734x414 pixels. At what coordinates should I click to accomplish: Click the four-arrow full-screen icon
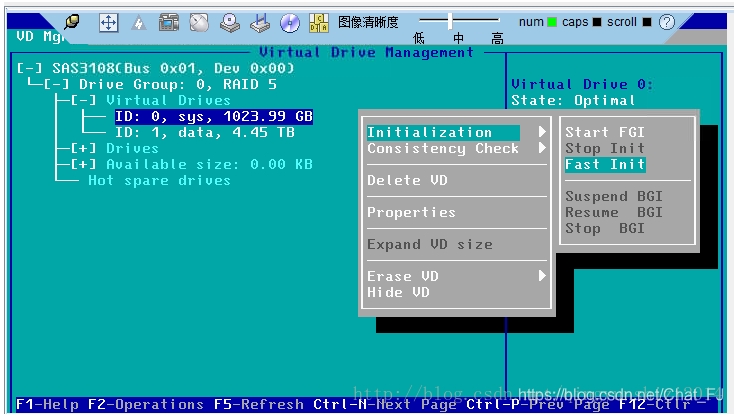click(108, 22)
